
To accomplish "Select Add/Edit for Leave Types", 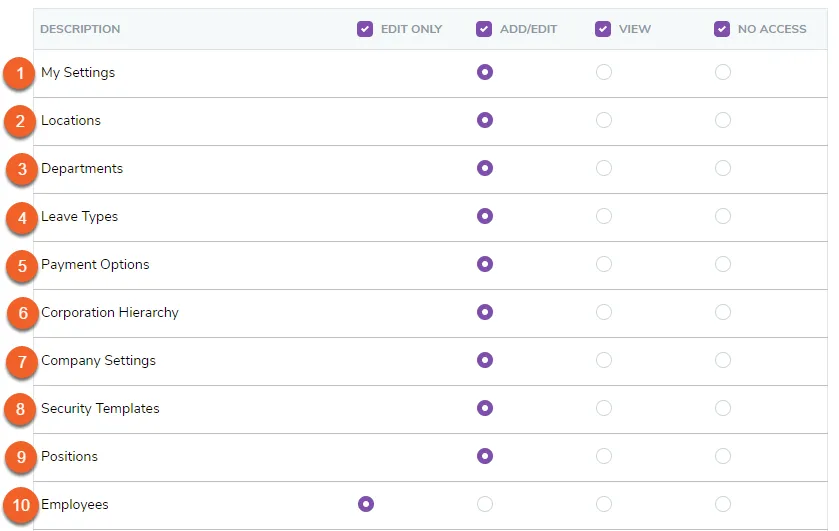I will click(485, 216).
